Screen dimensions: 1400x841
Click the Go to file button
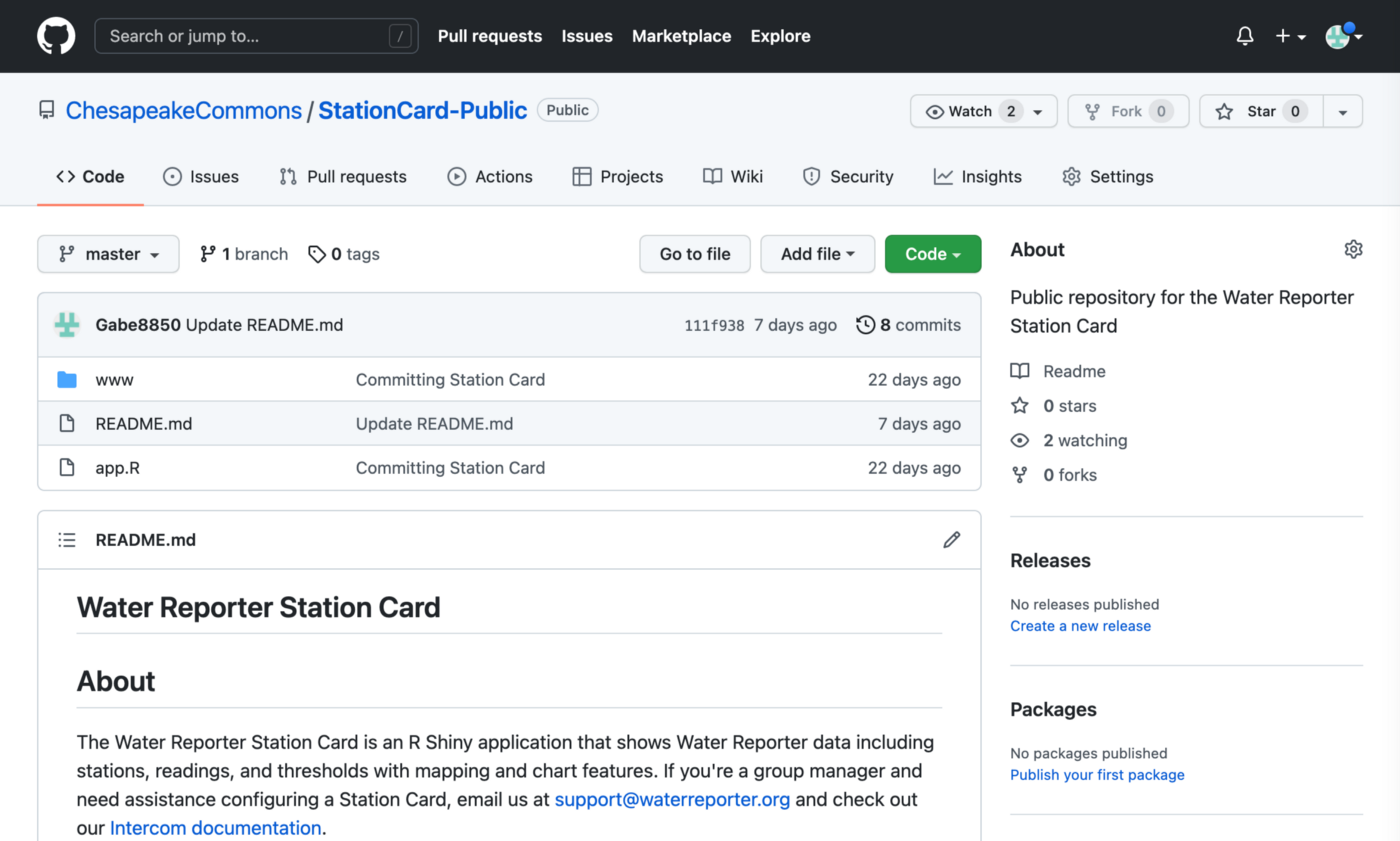point(695,254)
